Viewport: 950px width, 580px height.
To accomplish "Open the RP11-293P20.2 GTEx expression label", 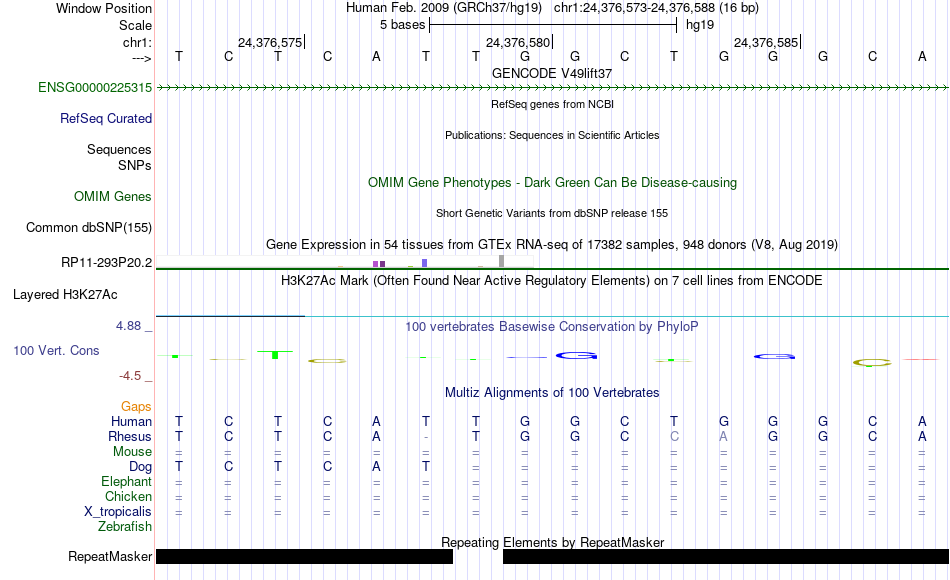I will pyautogui.click(x=107, y=262).
